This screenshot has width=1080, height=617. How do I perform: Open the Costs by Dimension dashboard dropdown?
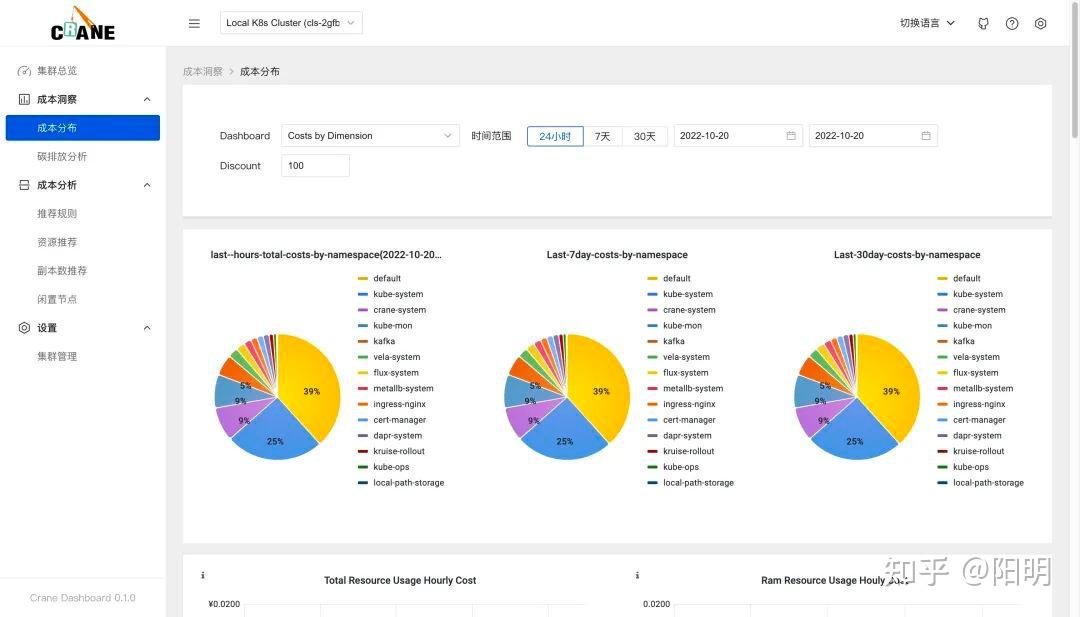pos(370,136)
